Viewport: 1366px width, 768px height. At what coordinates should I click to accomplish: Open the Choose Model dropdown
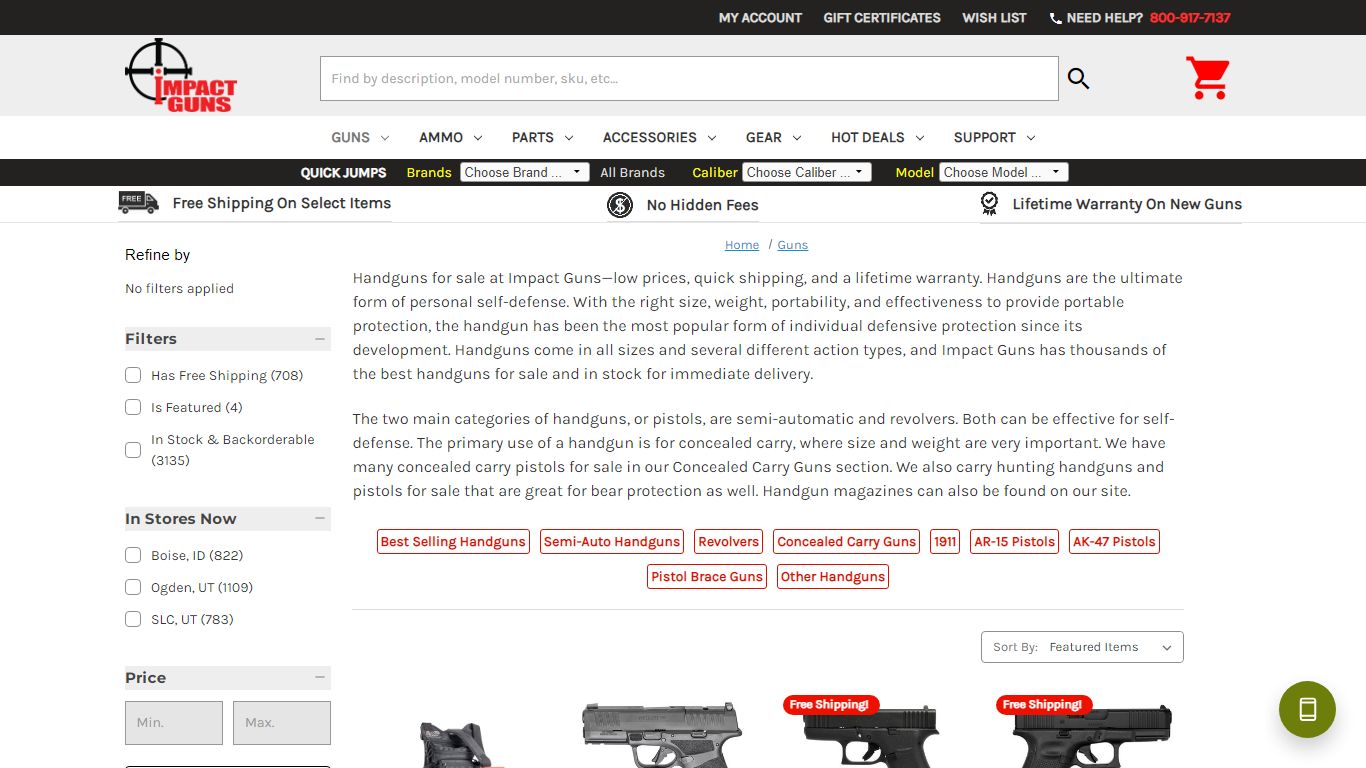(x=1003, y=172)
